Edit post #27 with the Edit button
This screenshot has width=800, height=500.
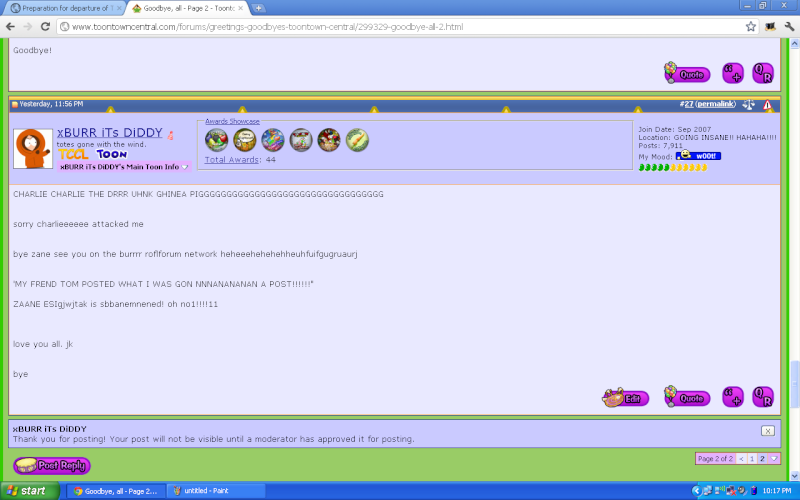tap(626, 398)
